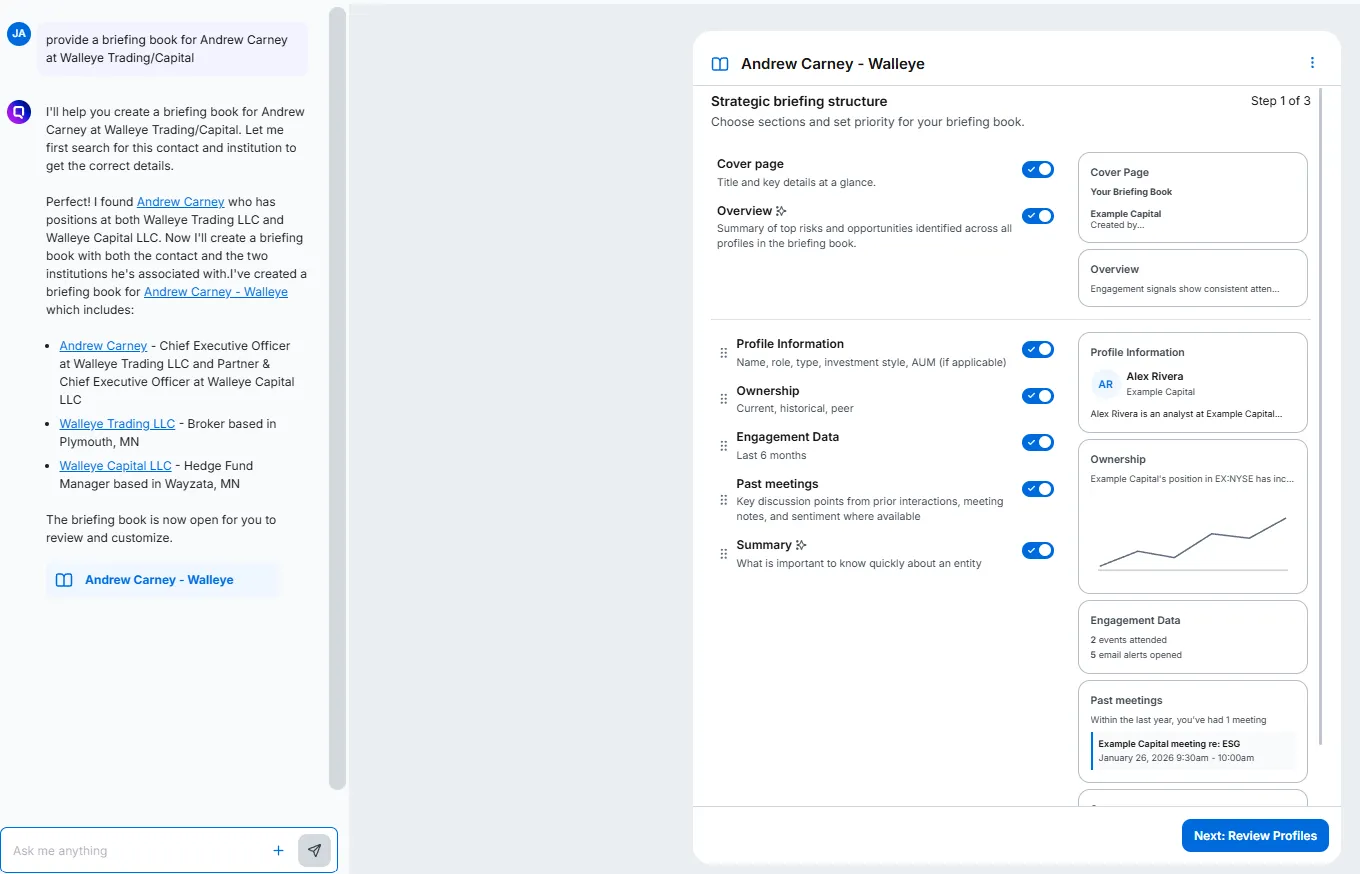Switch off the Past meetings toggle
1360x874 pixels.
click(x=1037, y=489)
